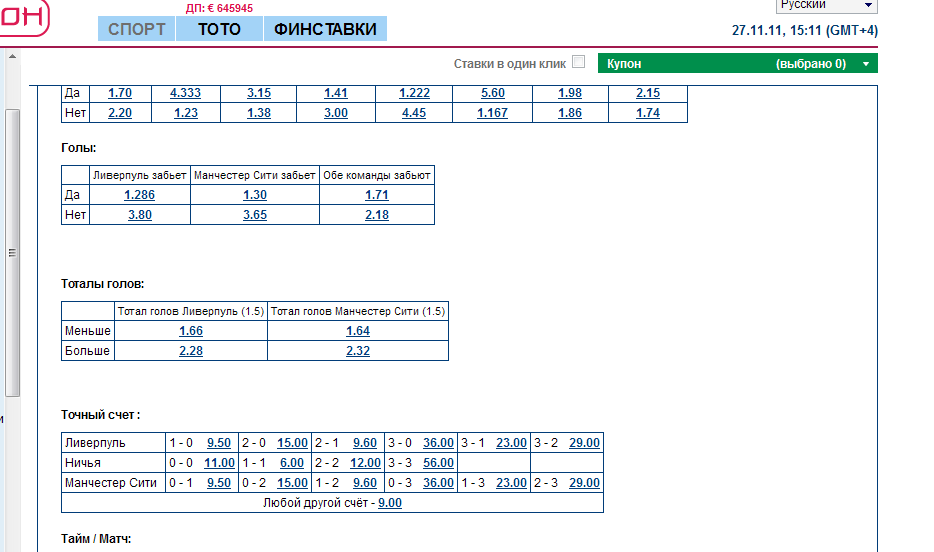The width and height of the screenshot is (934, 552).
Task: Choose score 0 - 1 odds in Манчестер Сити row
Action: [219, 482]
